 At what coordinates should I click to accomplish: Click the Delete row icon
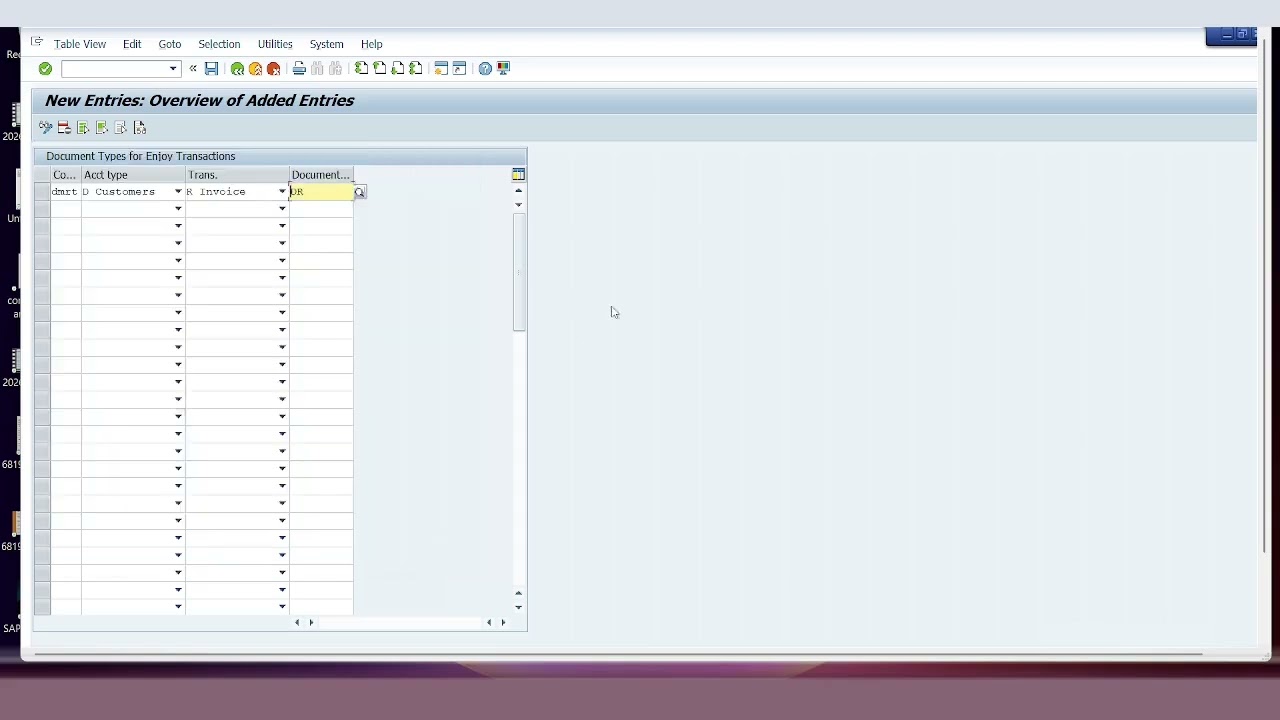pos(64,128)
